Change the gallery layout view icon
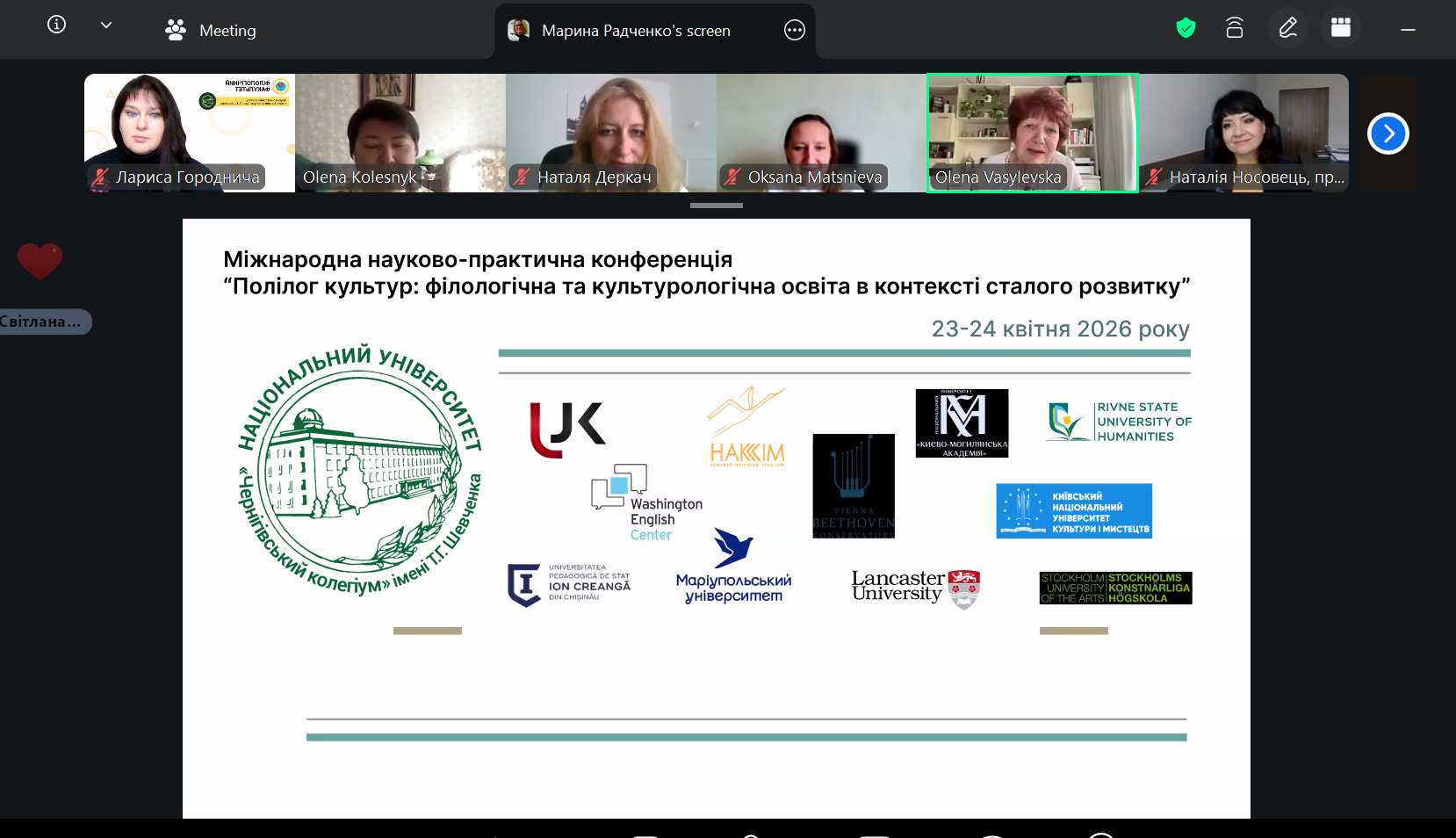This screenshot has height=838, width=1456. tap(1340, 28)
